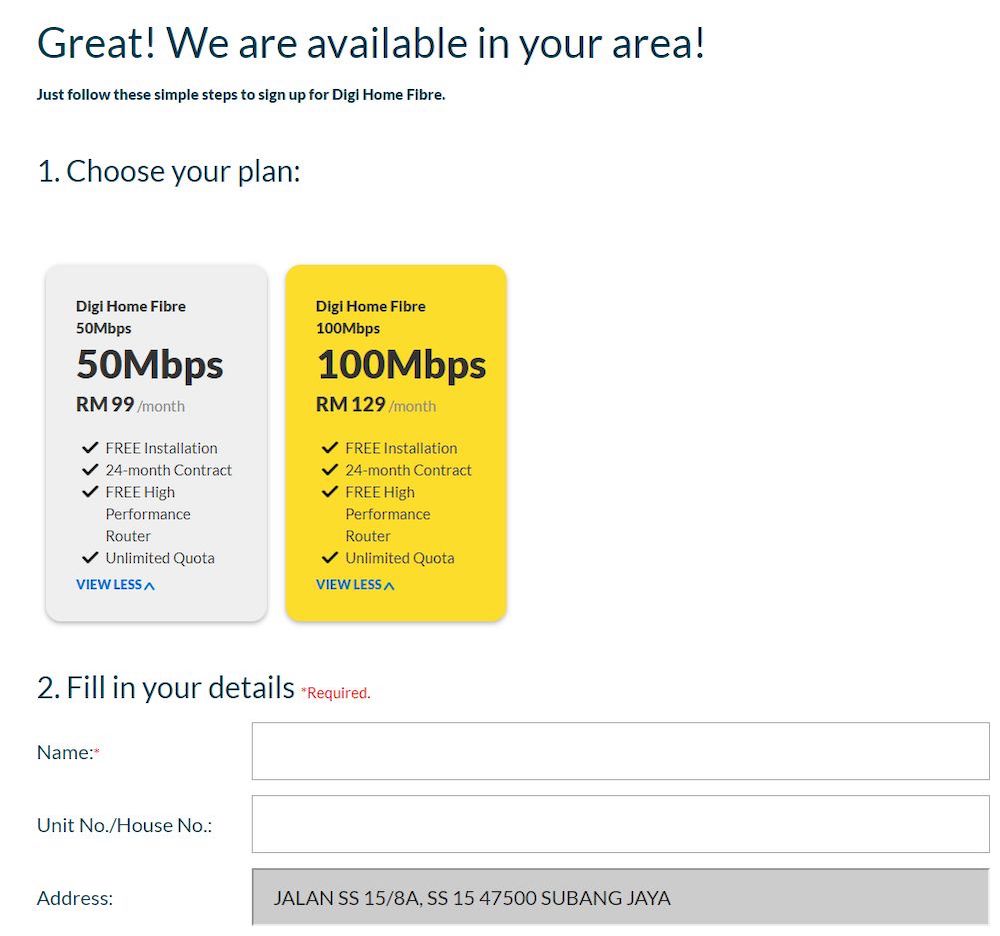The height and width of the screenshot is (936, 1000).
Task: Click the greyed-out Address field
Action: coord(621,896)
